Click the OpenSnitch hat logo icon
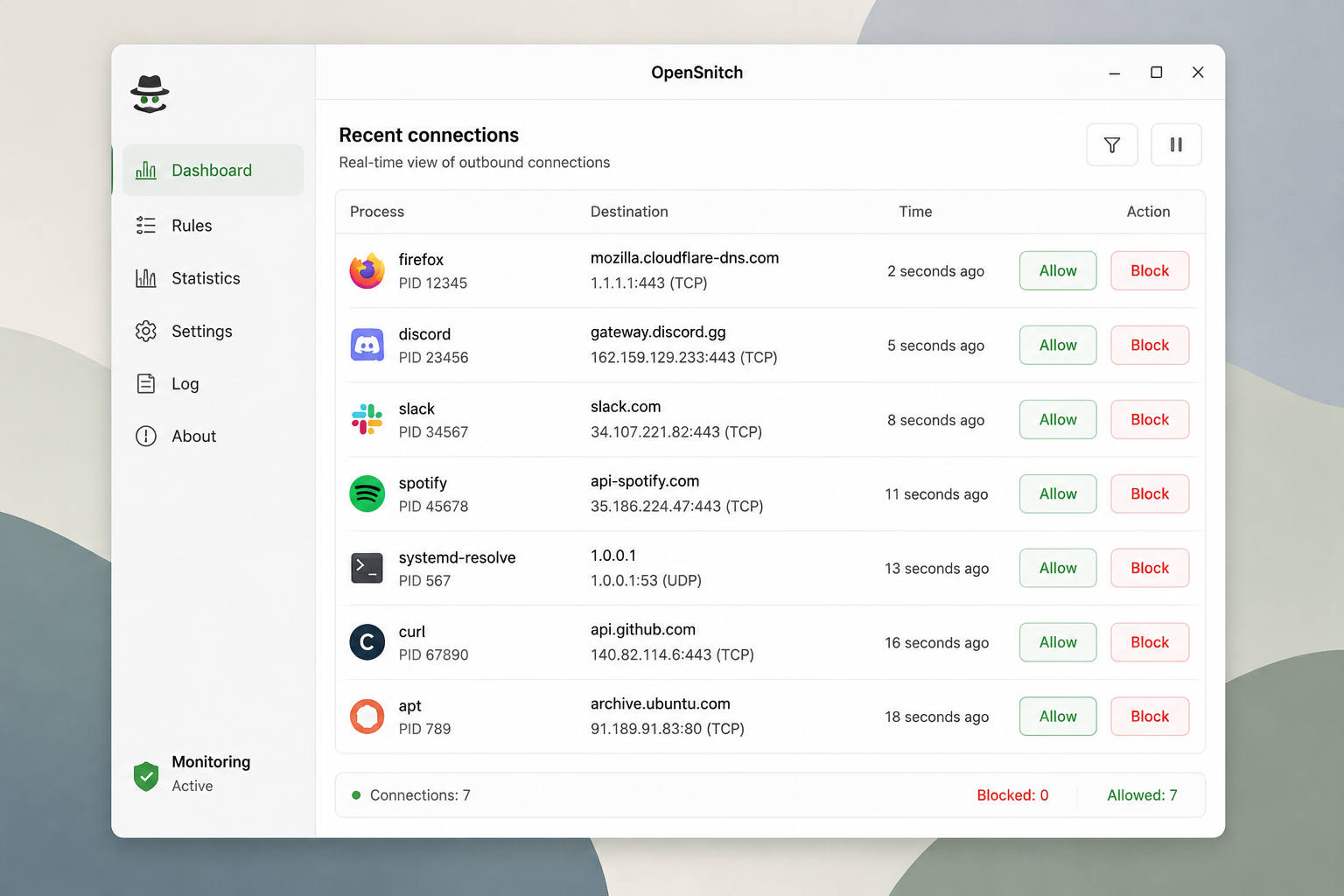The height and width of the screenshot is (896, 1344). (150, 94)
